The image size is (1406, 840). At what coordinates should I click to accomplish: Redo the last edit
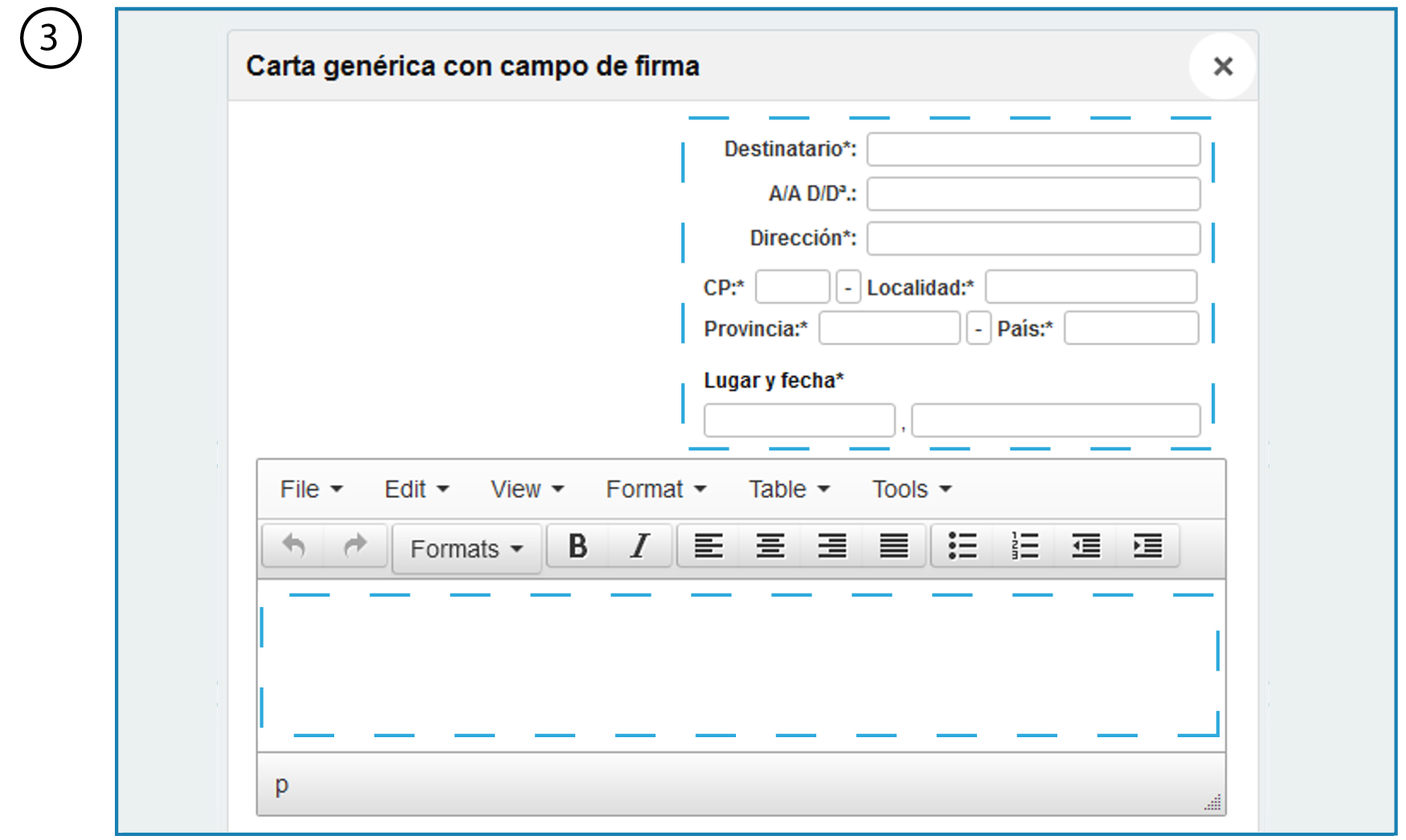(x=355, y=546)
